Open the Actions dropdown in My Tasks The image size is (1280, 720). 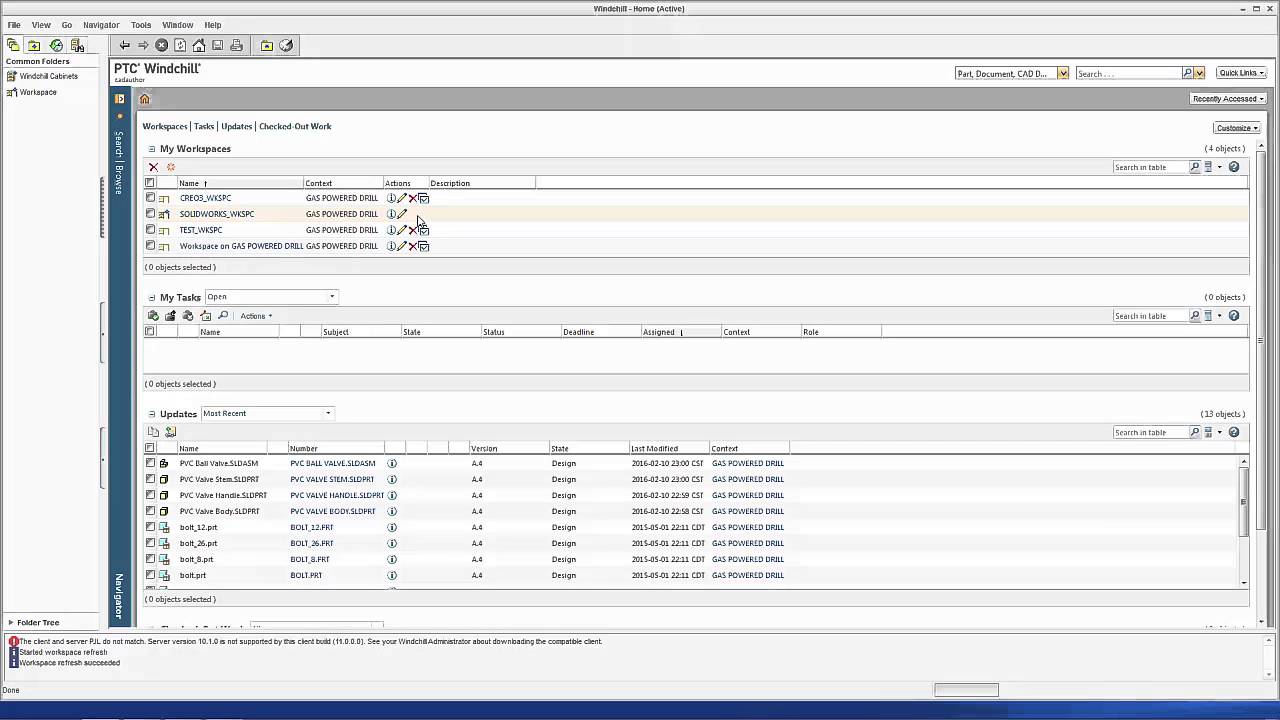[x=256, y=316]
